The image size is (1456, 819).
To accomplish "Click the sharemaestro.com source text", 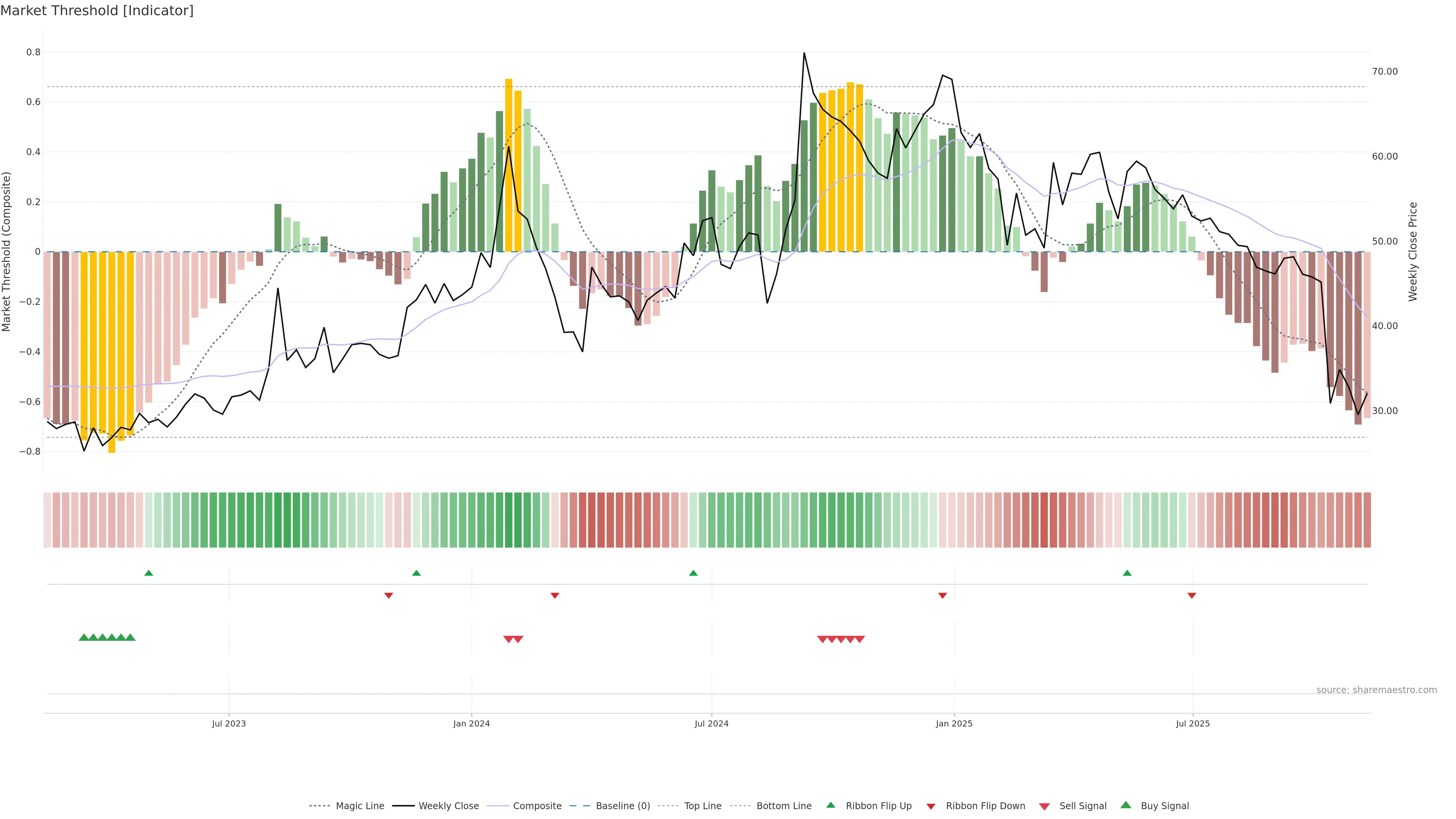I will (x=1376, y=690).
